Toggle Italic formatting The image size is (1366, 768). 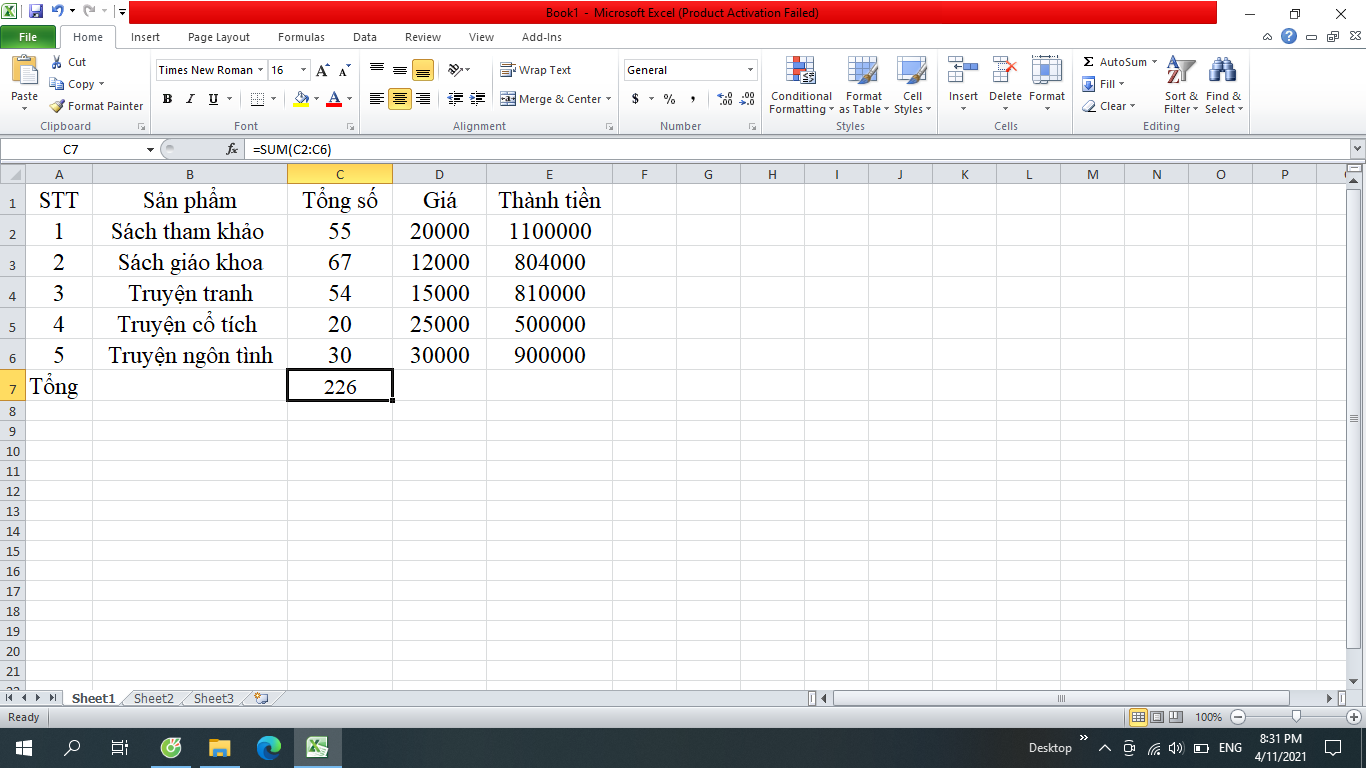click(x=190, y=99)
